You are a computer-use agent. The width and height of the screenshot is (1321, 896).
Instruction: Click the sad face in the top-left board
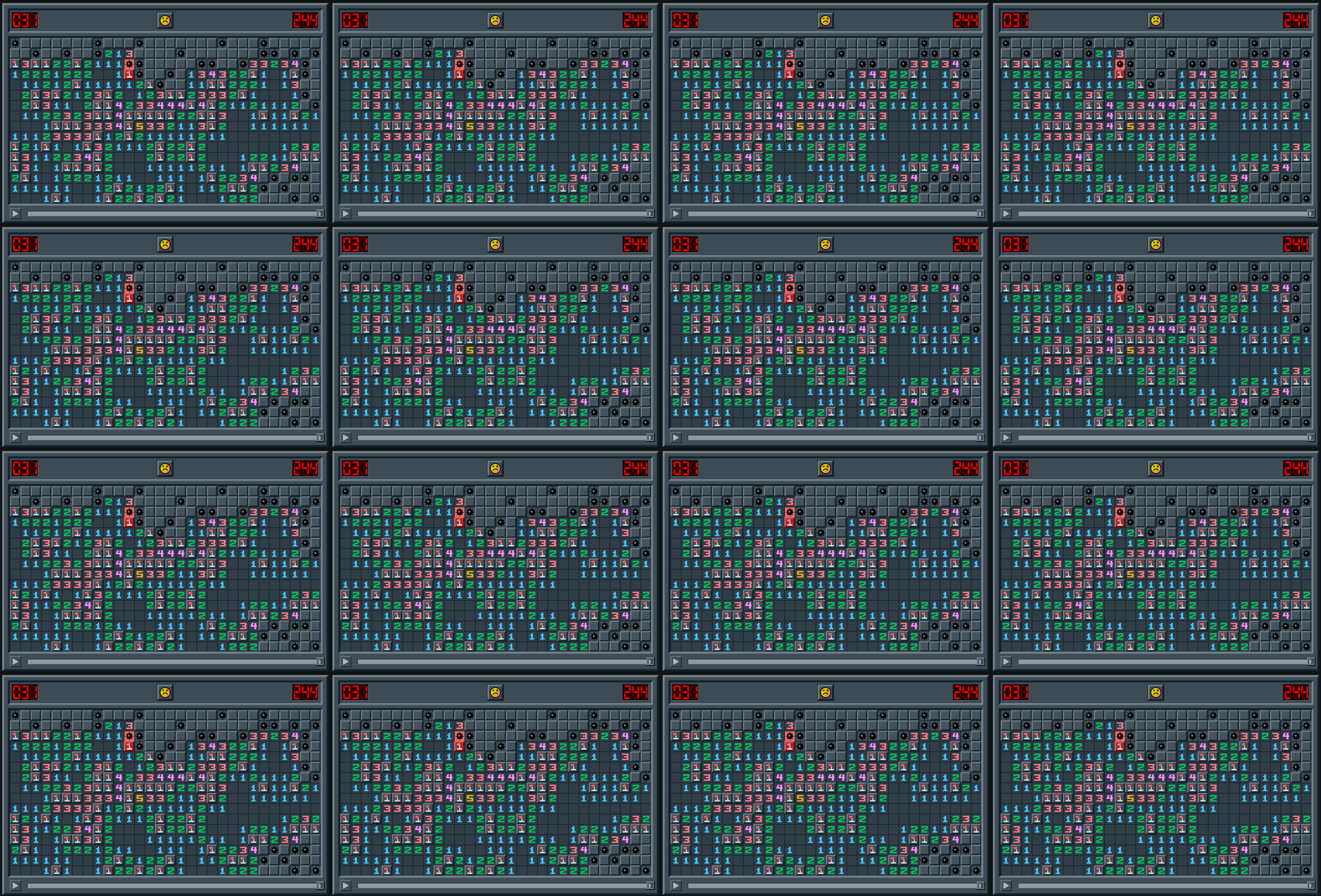(165, 20)
